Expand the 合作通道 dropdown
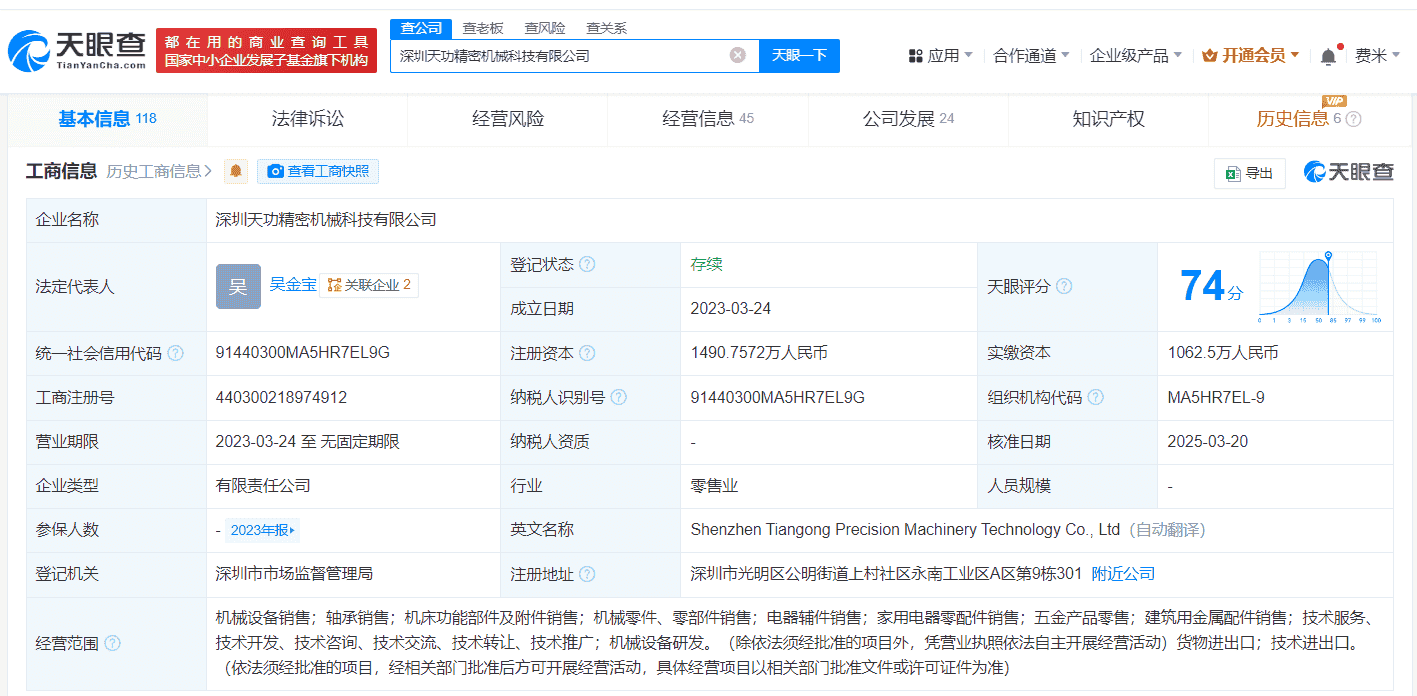This screenshot has width=1417, height=696. 1030,56
